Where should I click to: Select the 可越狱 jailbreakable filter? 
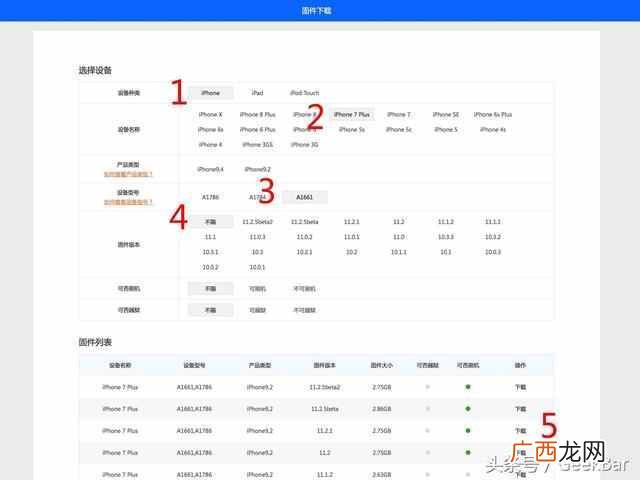[x=258, y=310]
